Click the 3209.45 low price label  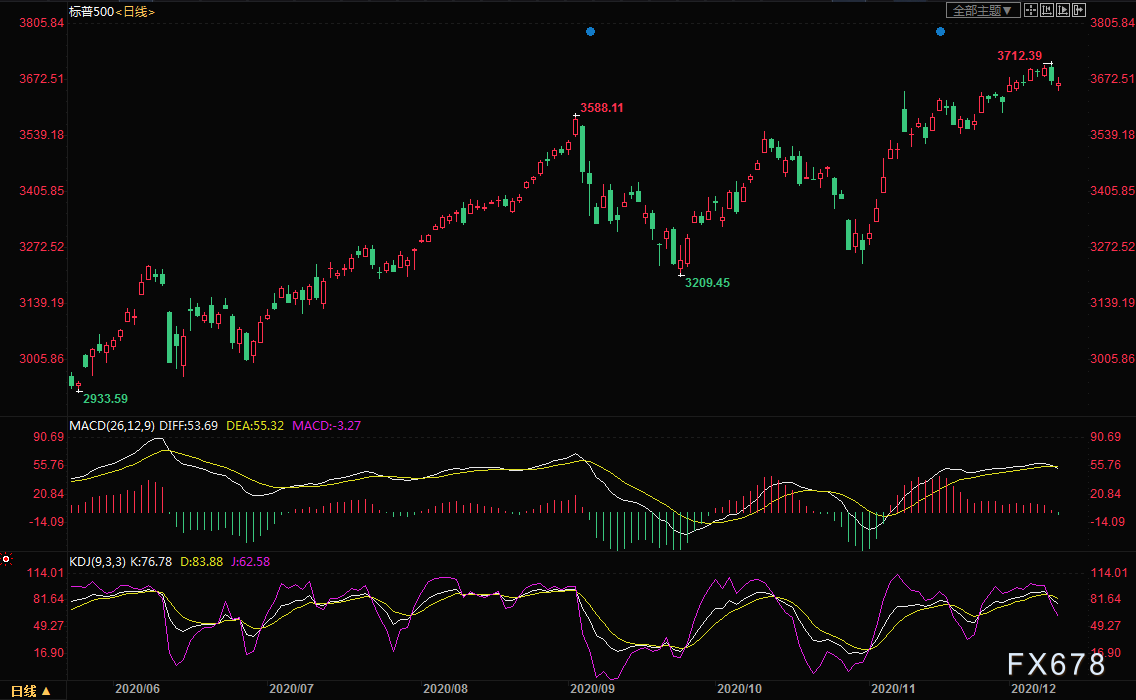coord(707,283)
